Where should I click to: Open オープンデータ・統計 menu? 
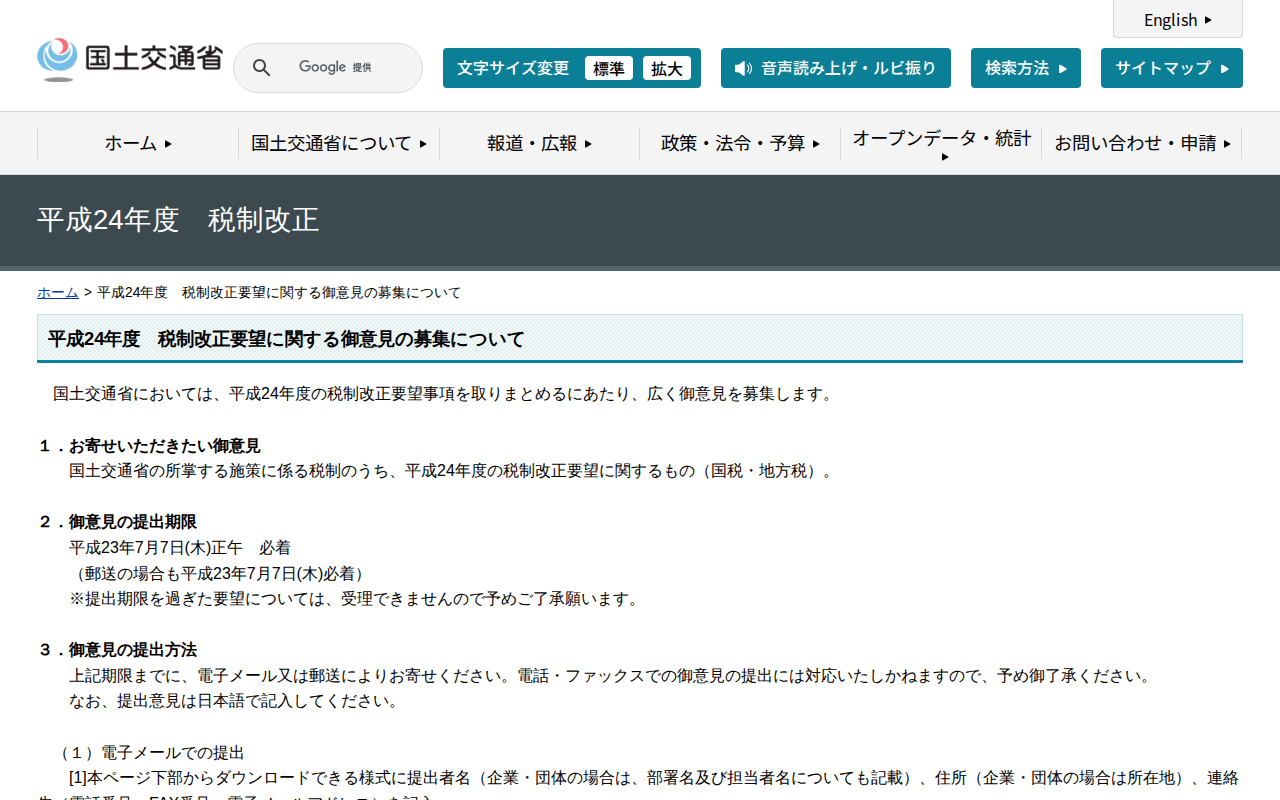click(x=941, y=143)
